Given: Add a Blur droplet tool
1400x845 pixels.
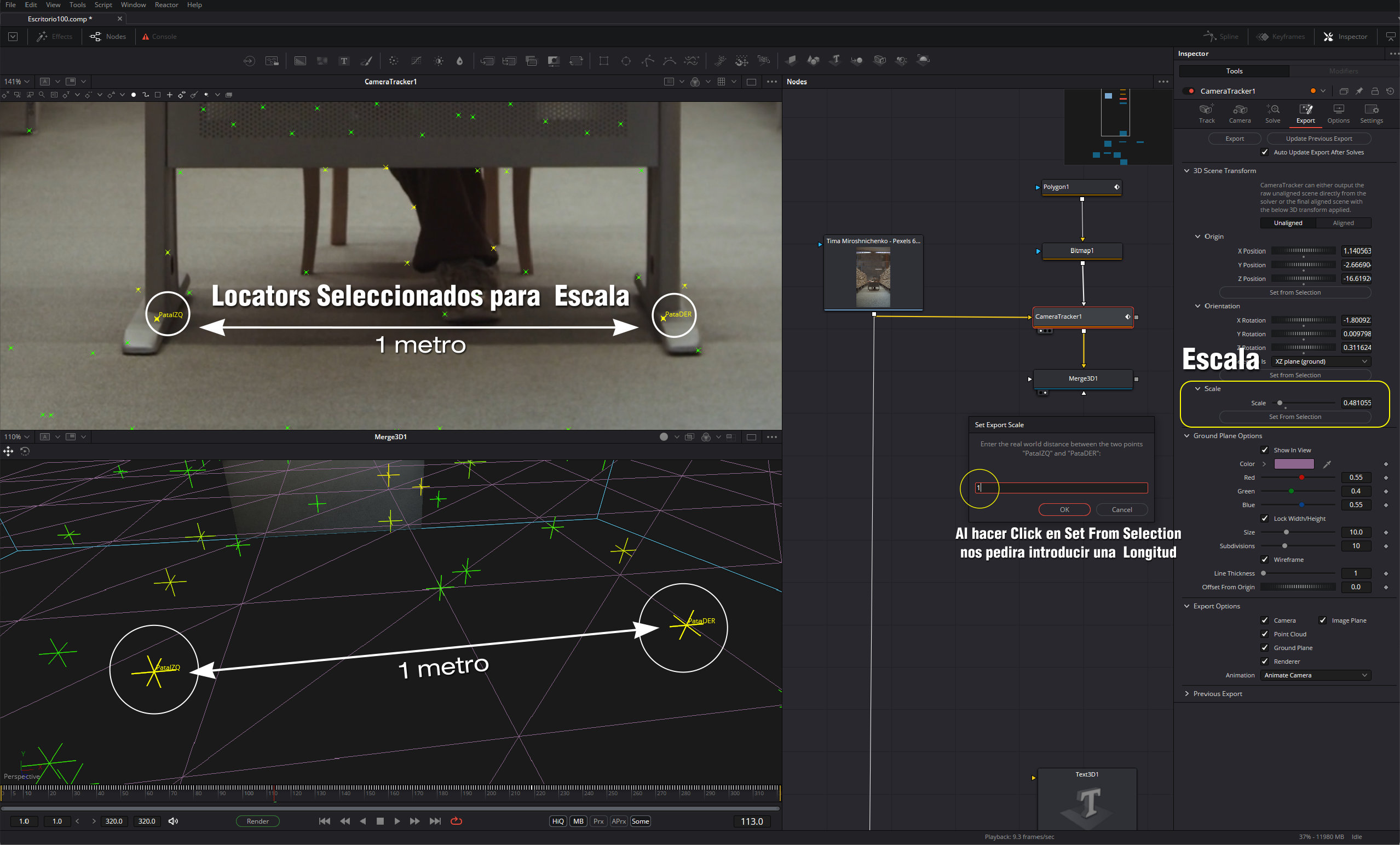Looking at the screenshot, I should [x=460, y=61].
